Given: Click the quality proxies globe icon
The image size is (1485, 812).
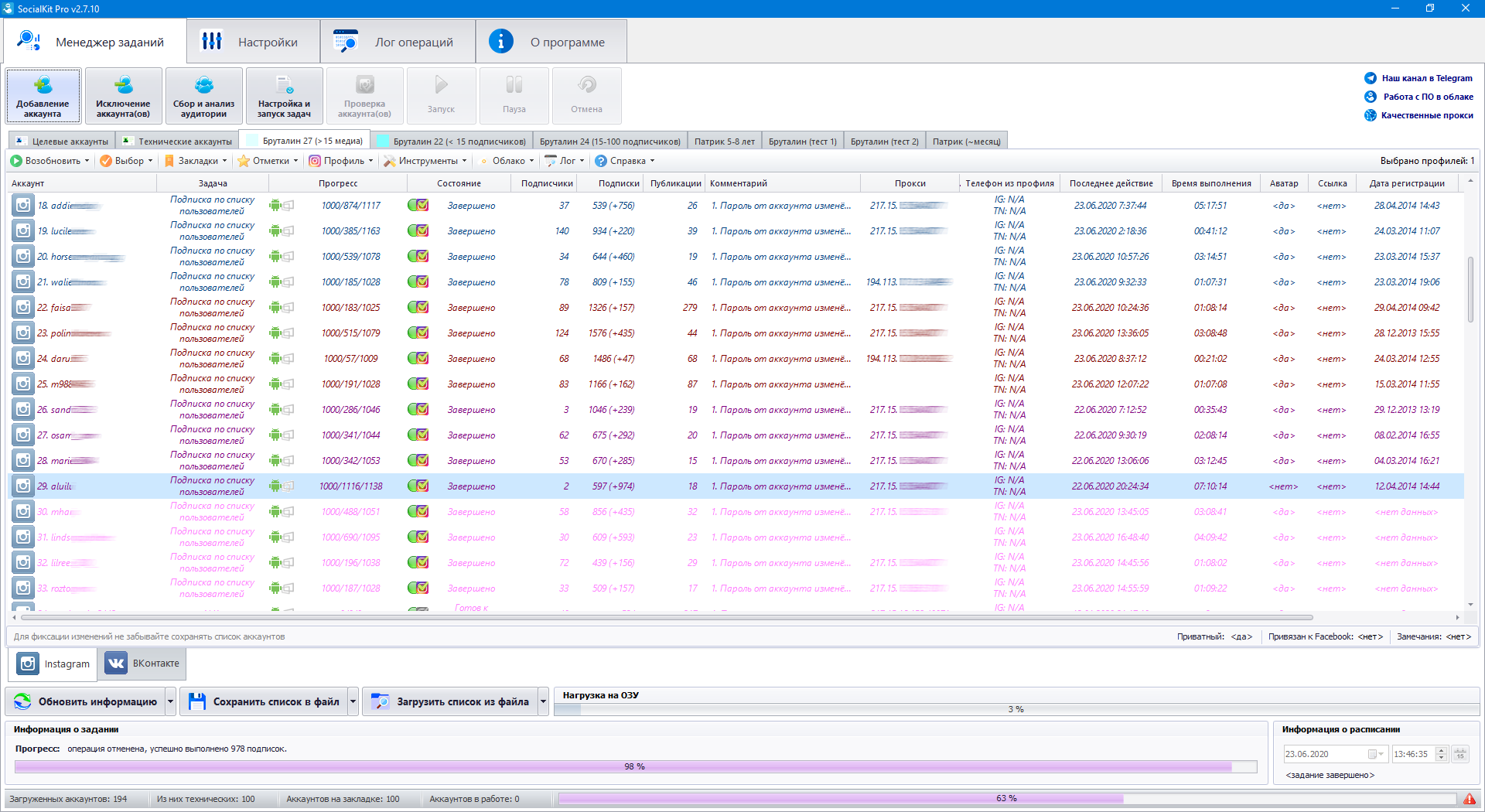Looking at the screenshot, I should tap(1371, 115).
